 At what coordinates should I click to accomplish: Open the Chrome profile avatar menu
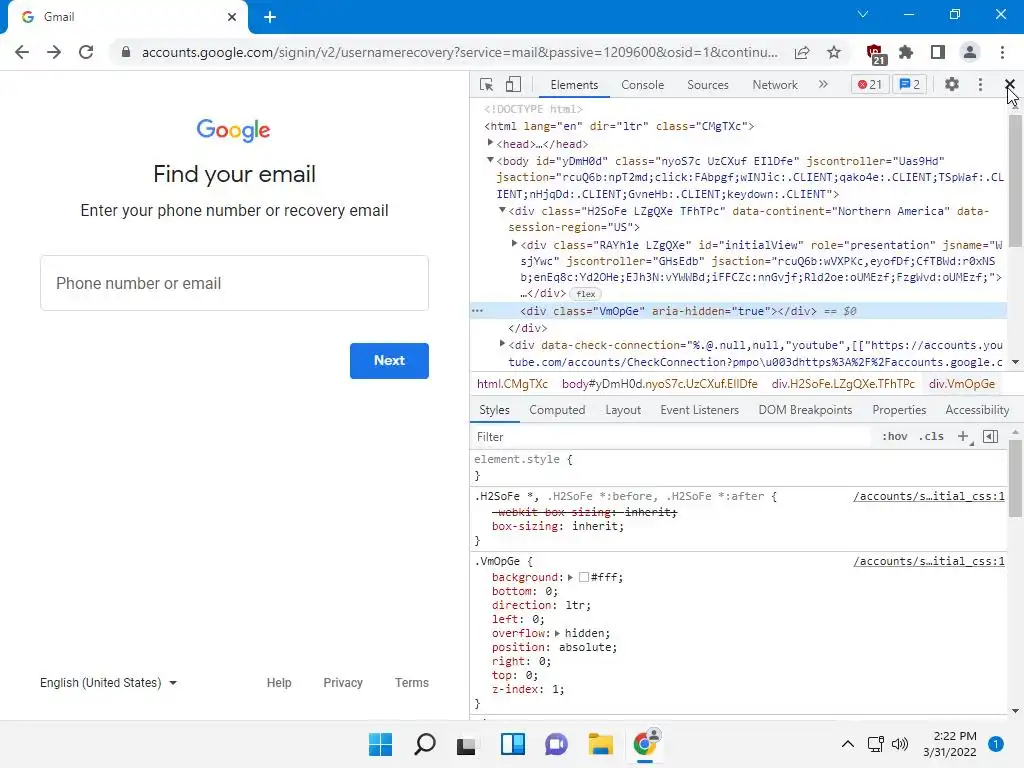[970, 52]
